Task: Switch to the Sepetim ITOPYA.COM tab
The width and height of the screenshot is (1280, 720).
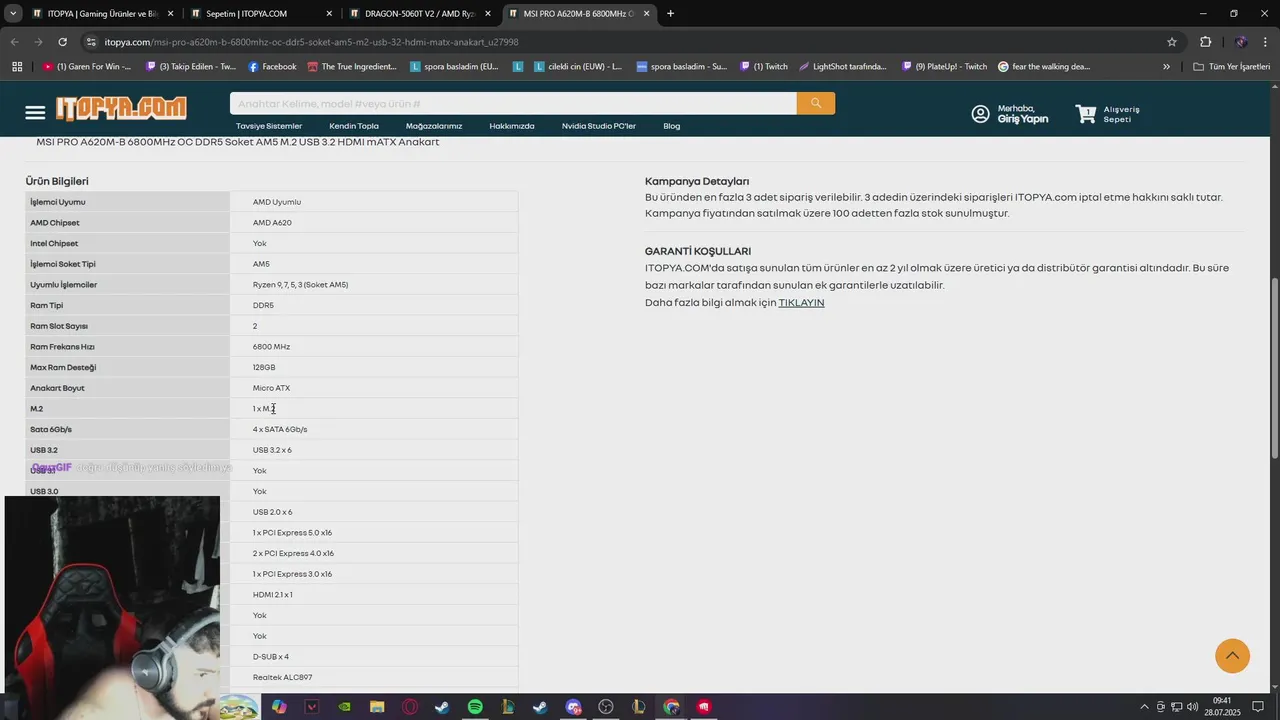Action: (261, 14)
